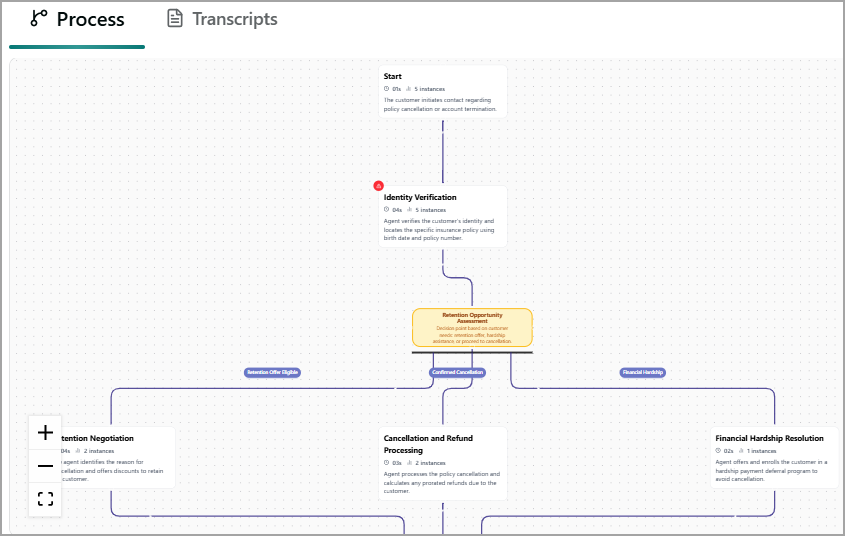This screenshot has height=536, width=845.
Task: Click the instances icon in Financial Hardship Resolution node
Action: point(741,451)
